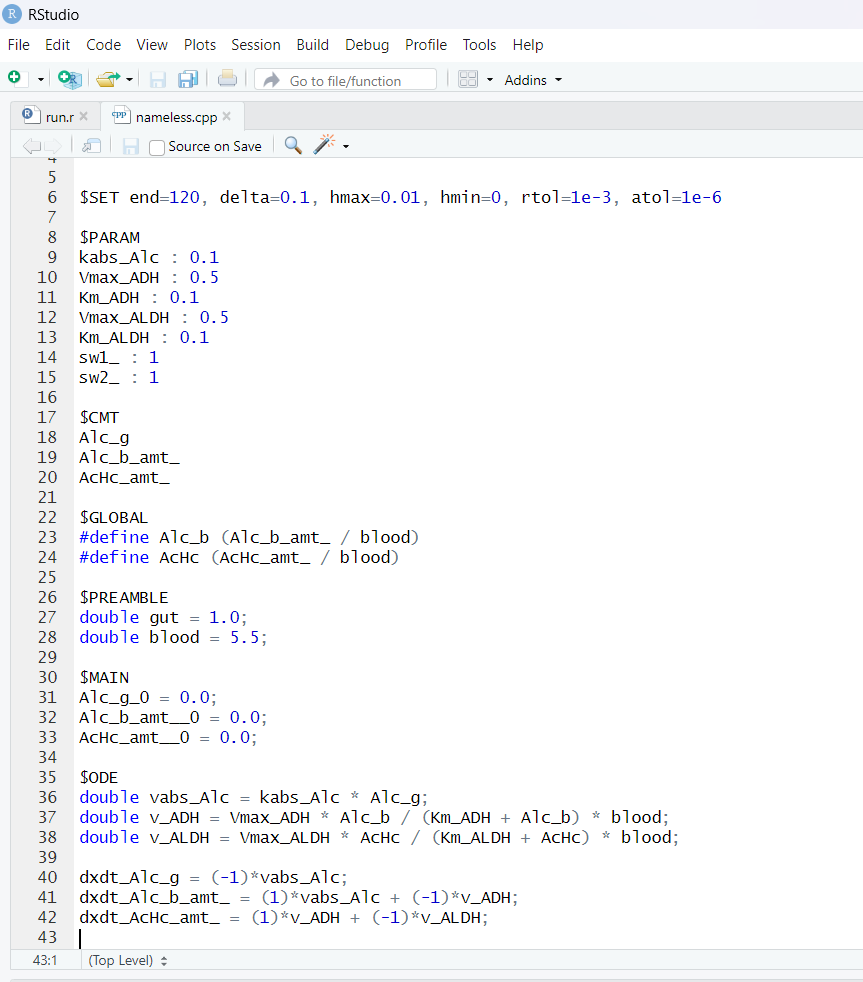Close the run.r tab

(x=83, y=116)
